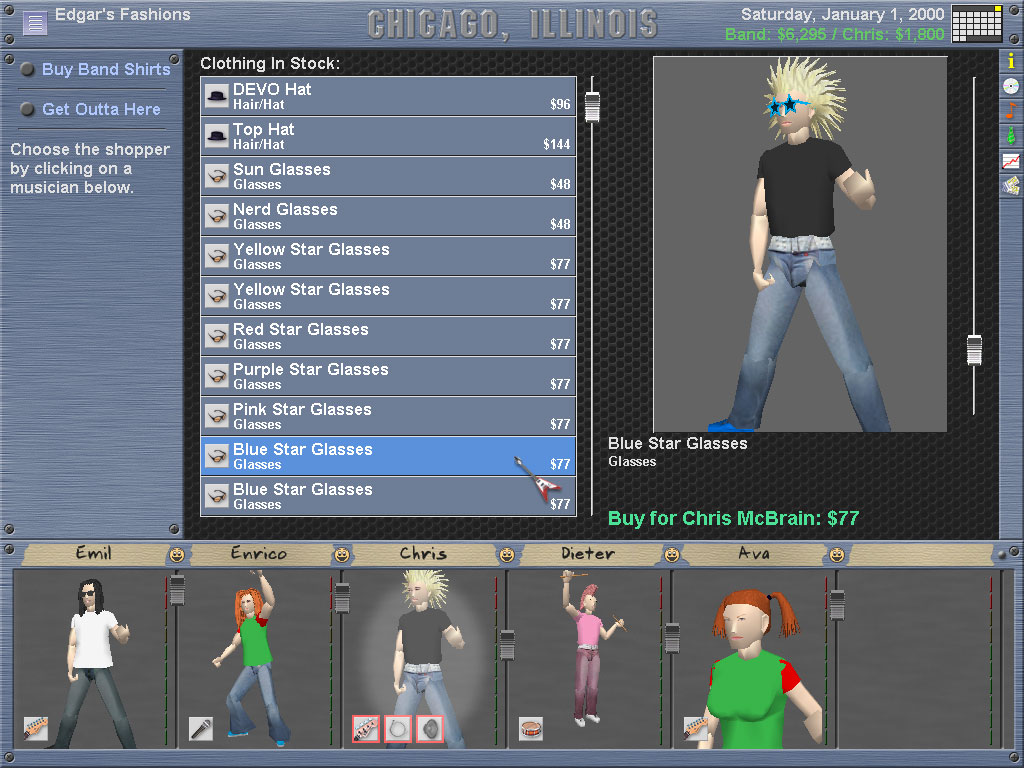Choose Nerd Glasses from the stock list

[388, 216]
